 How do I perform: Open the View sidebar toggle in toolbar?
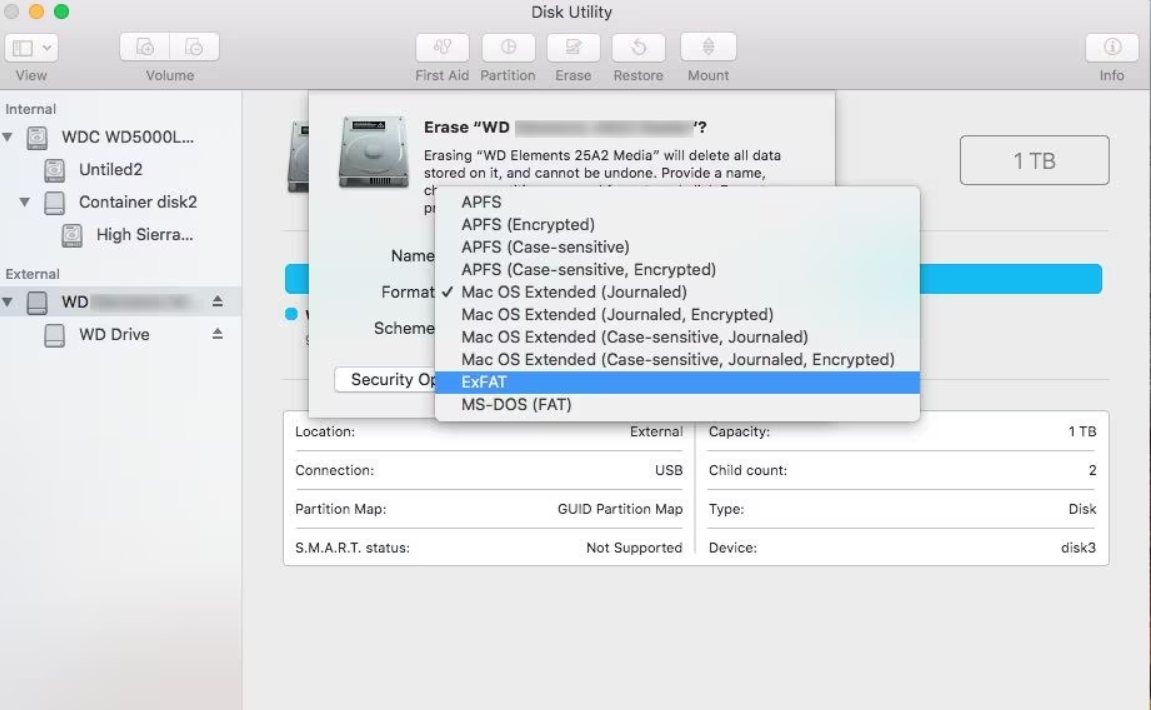tap(23, 48)
